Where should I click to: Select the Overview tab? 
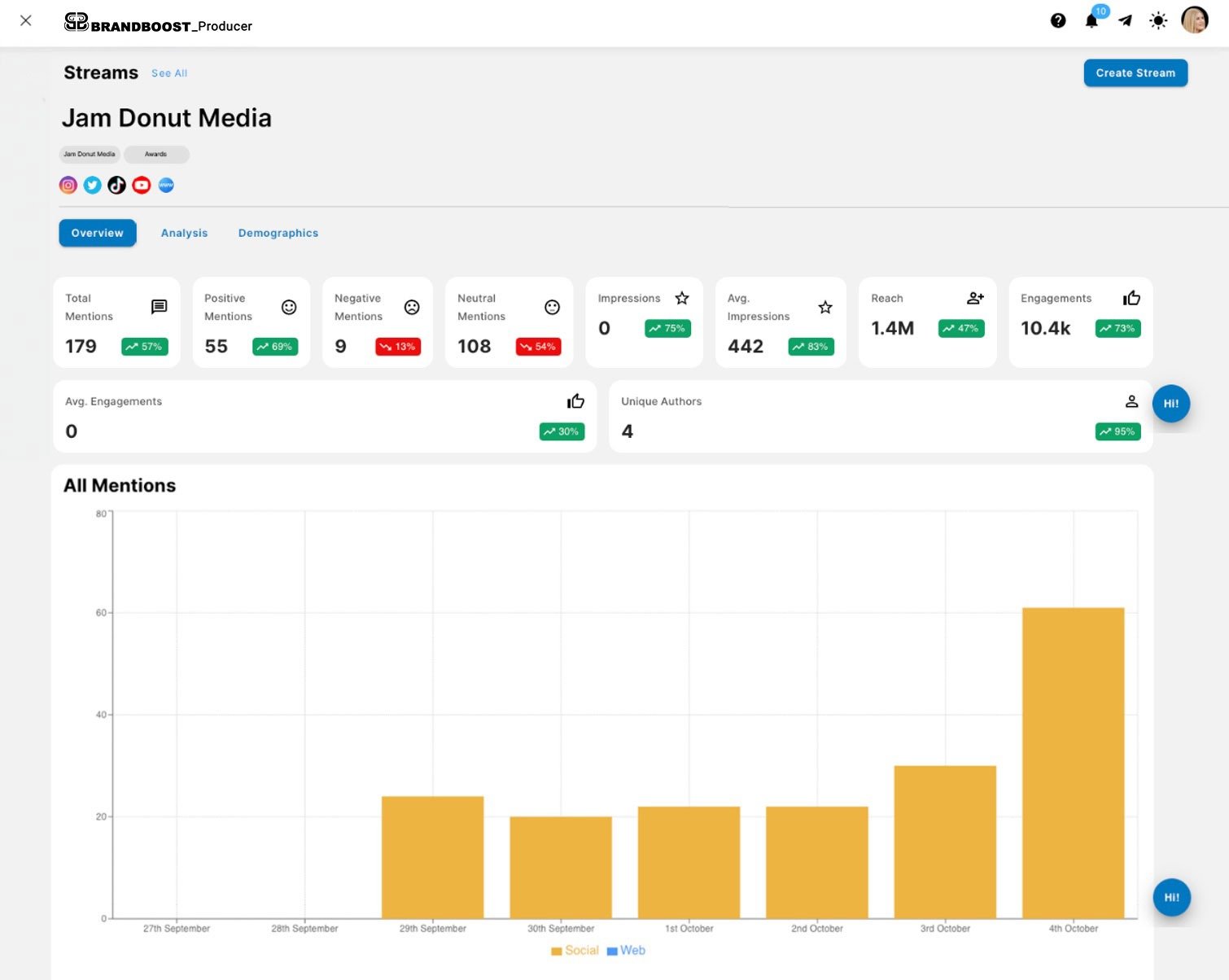click(98, 233)
